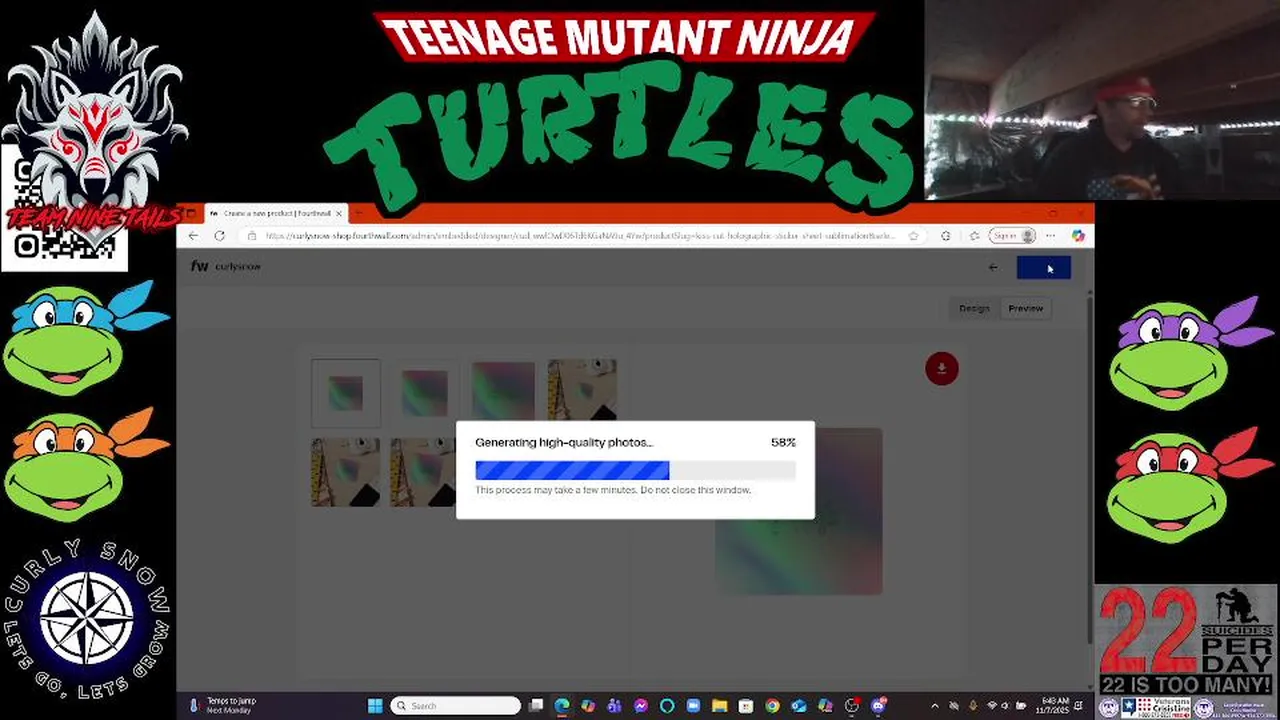Click the address bar URL field
1280x720 pixels.
(x=580, y=236)
